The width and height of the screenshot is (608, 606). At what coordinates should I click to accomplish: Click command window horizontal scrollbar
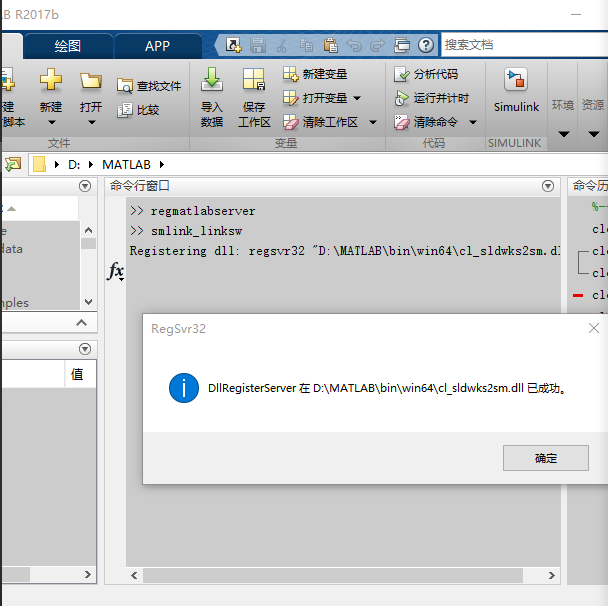point(332,575)
